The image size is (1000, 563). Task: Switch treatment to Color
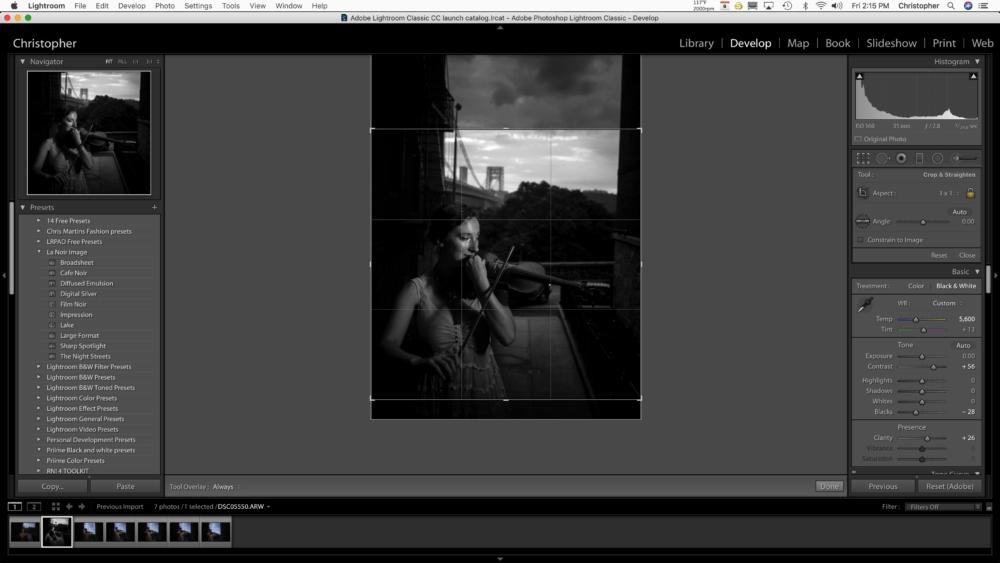click(916, 286)
